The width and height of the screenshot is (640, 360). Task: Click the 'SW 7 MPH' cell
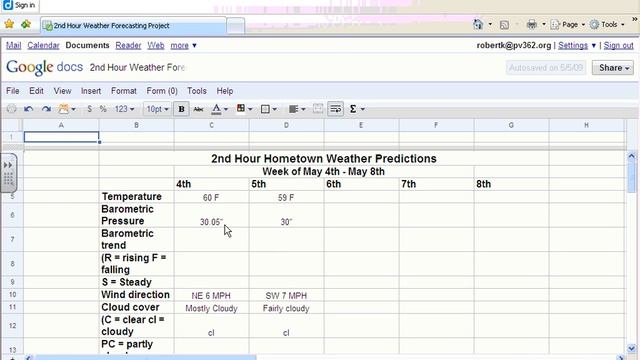click(x=286, y=295)
